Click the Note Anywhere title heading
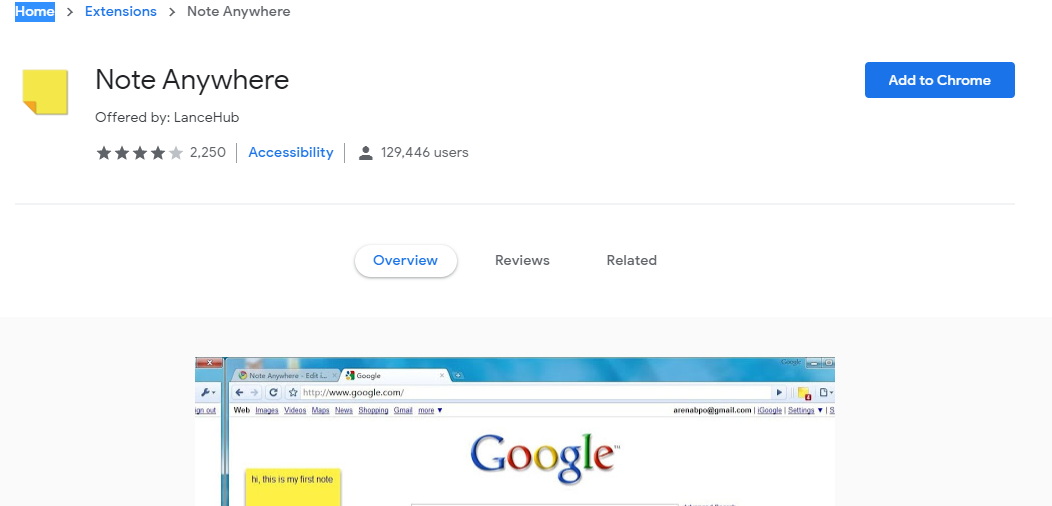The height and width of the screenshot is (506, 1052). click(x=192, y=80)
